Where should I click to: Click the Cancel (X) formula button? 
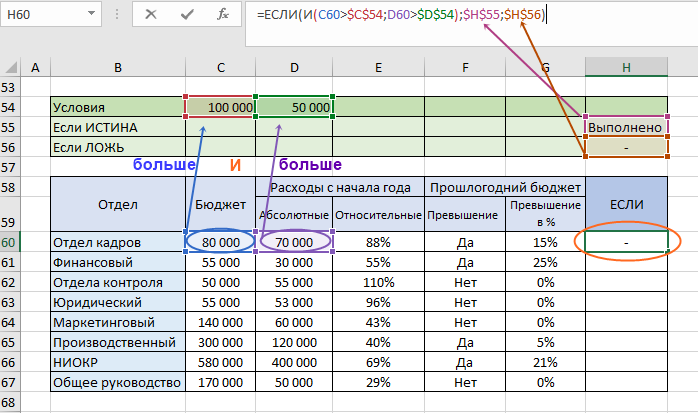[150, 15]
